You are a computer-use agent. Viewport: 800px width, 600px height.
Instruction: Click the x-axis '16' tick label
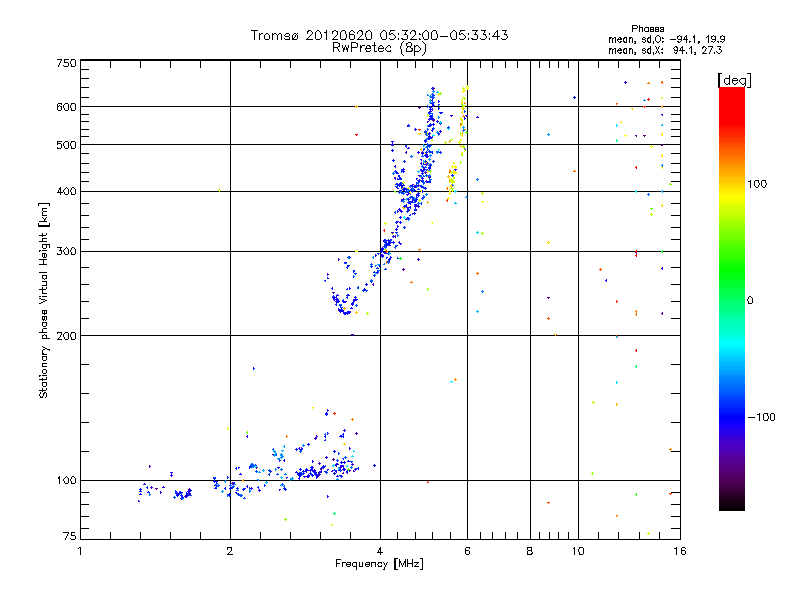click(x=680, y=551)
